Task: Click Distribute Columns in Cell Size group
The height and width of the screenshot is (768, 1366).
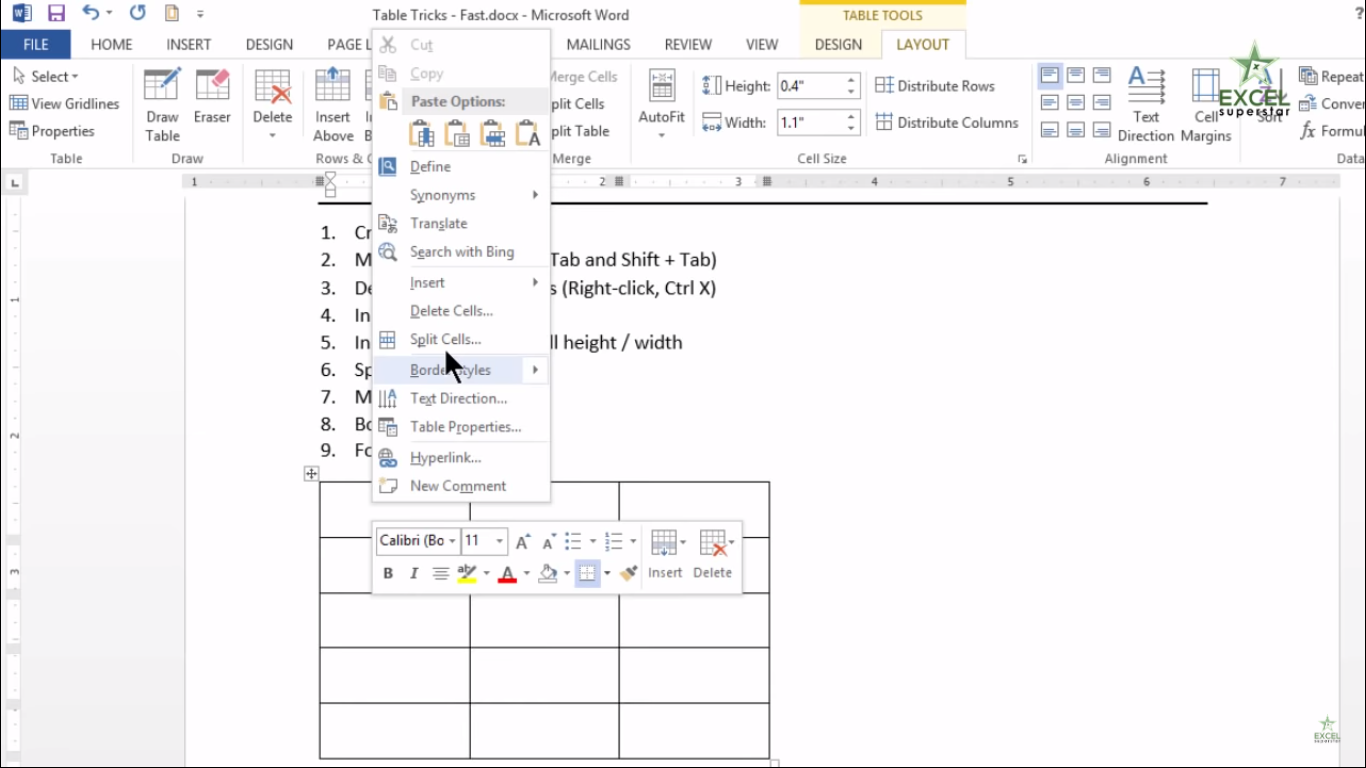Action: pyautogui.click(x=947, y=123)
